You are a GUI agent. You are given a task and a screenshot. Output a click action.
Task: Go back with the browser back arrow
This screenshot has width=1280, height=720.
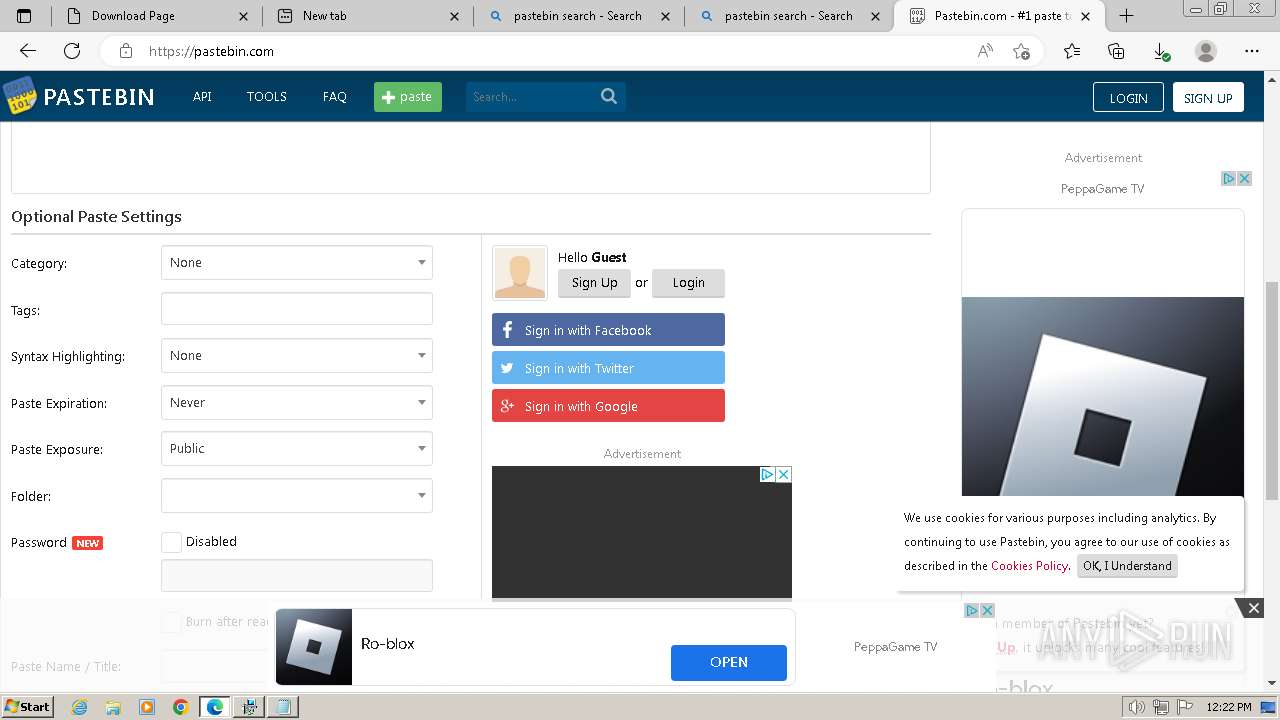28,51
